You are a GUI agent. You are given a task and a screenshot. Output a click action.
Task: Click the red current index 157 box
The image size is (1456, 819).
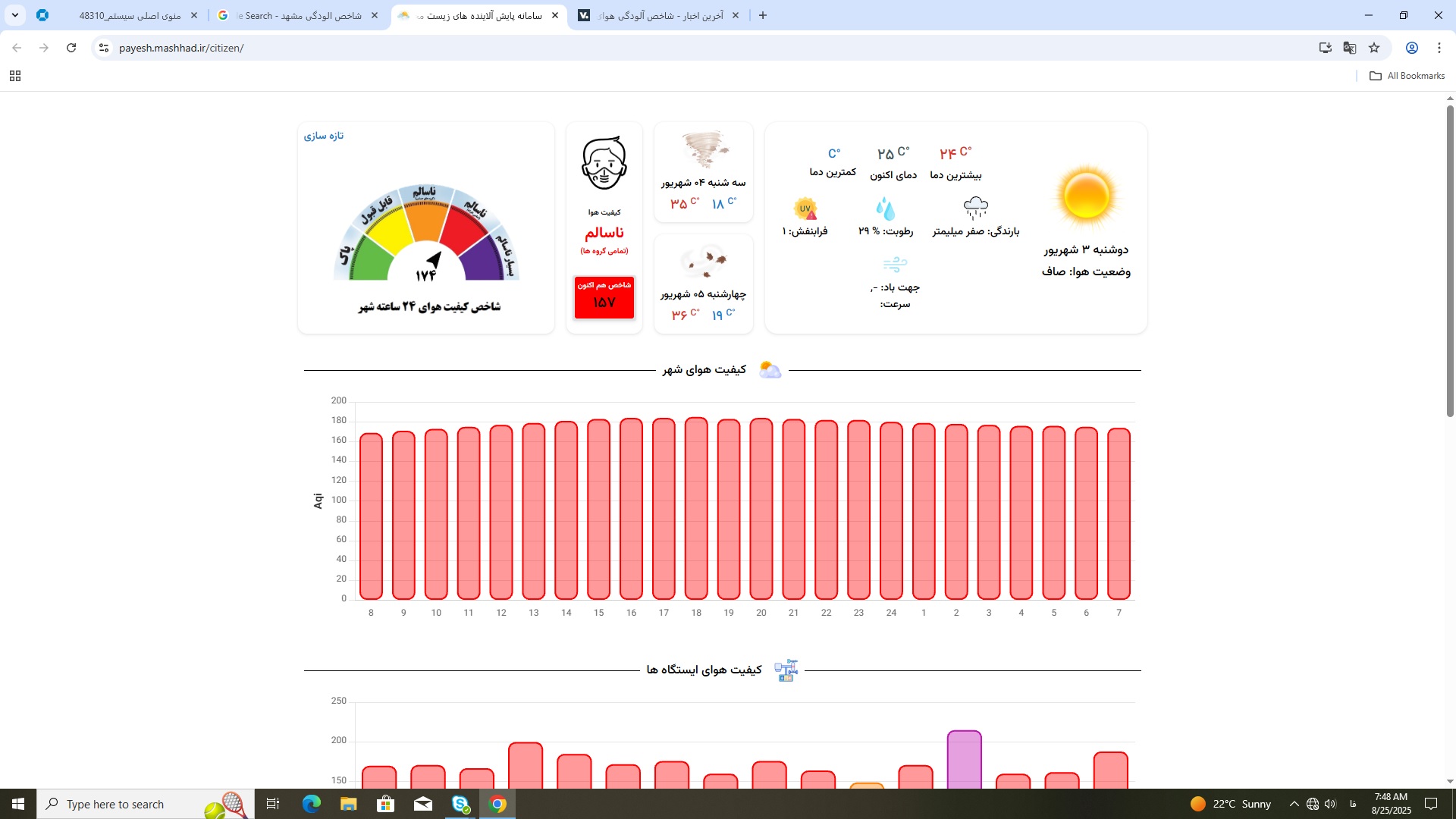click(604, 297)
